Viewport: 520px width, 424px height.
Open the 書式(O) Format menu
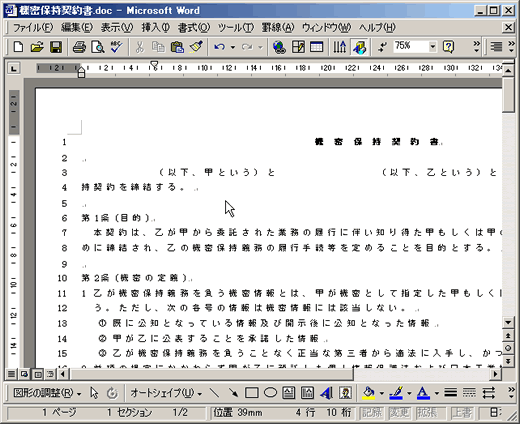pos(194,28)
